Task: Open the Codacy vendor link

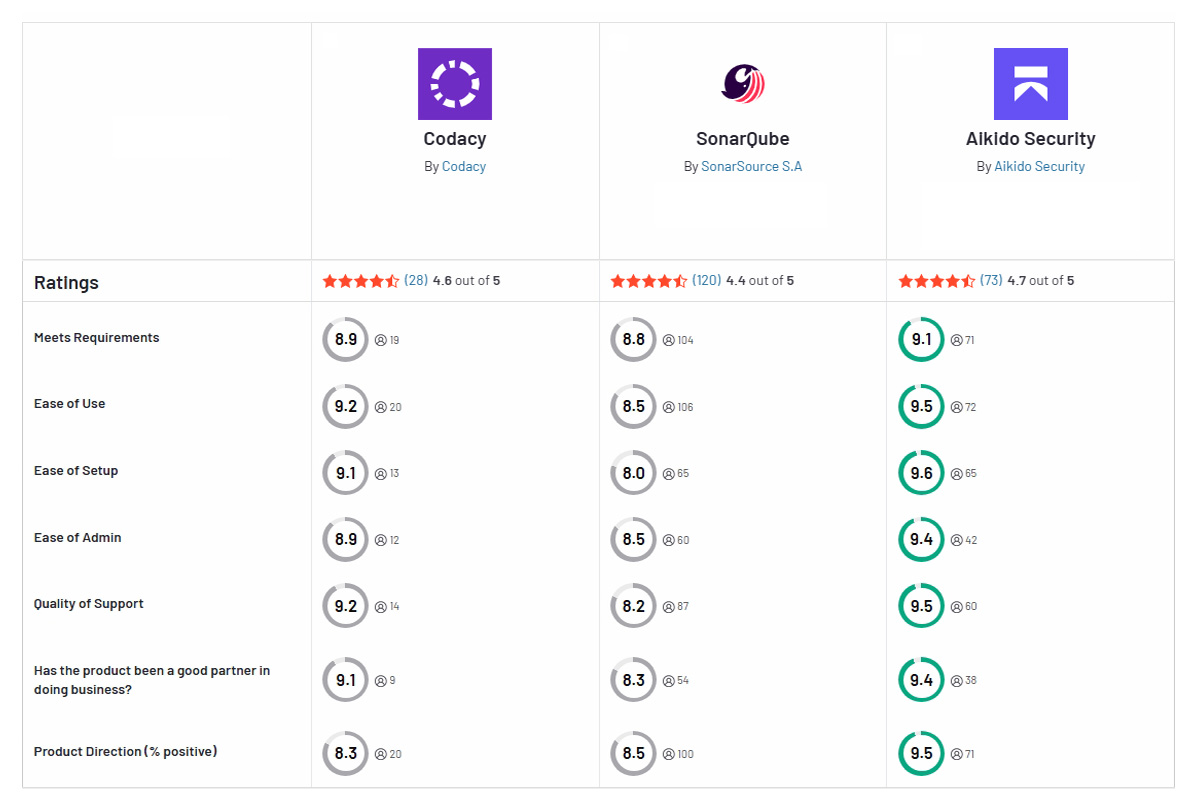Action: [x=464, y=167]
